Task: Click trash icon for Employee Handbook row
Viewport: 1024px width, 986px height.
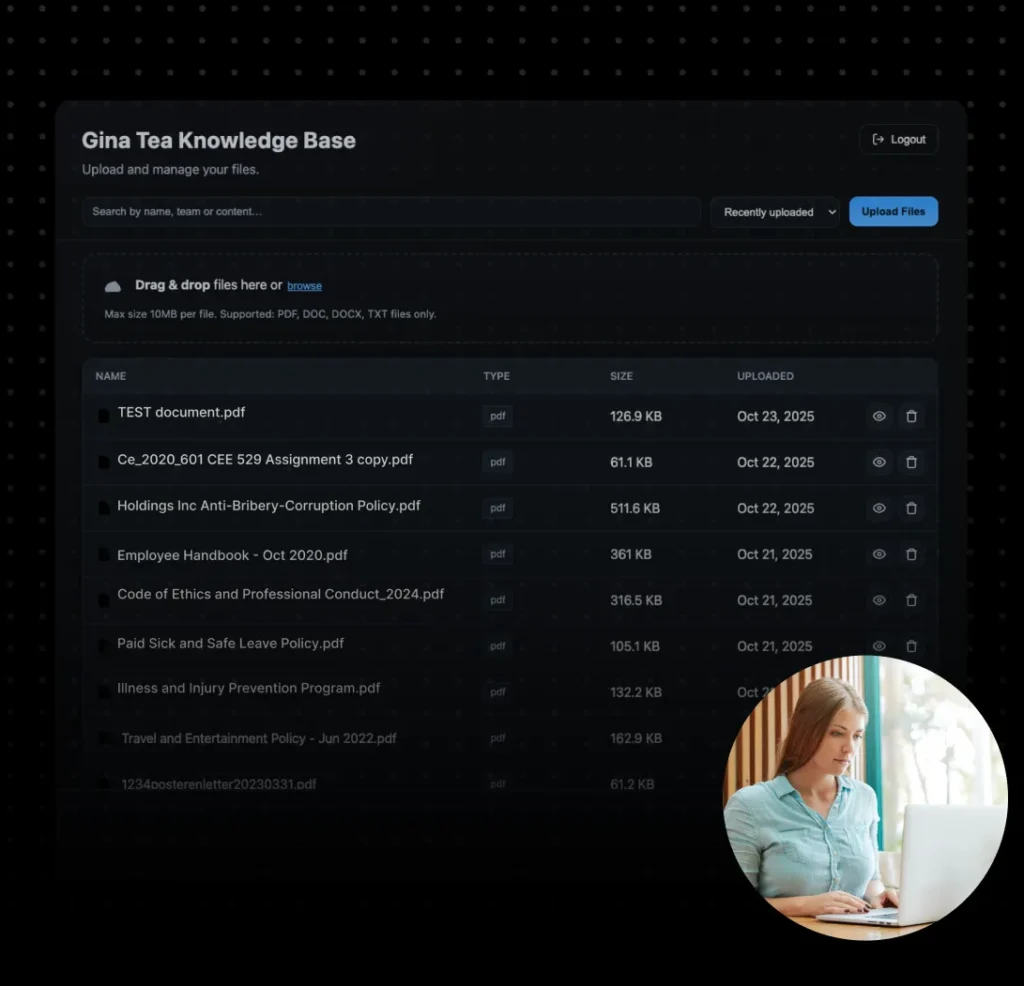Action: (x=911, y=554)
